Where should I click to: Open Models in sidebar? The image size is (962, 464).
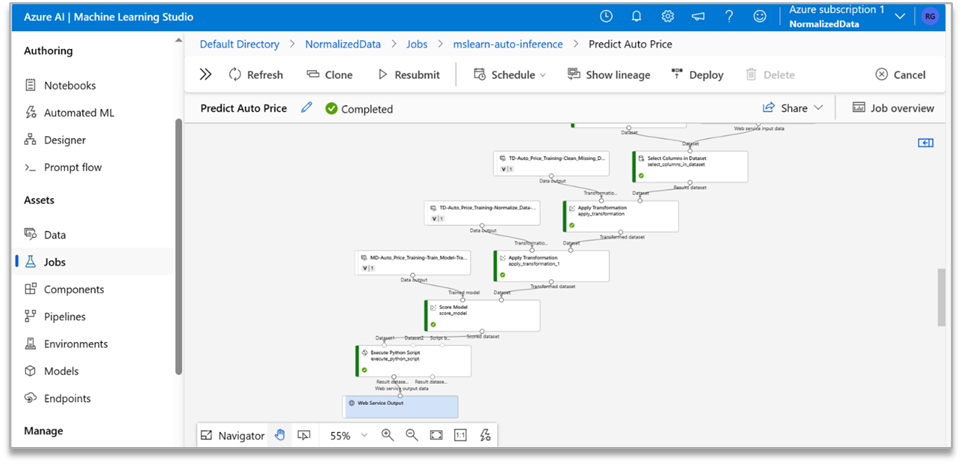tap(51, 371)
